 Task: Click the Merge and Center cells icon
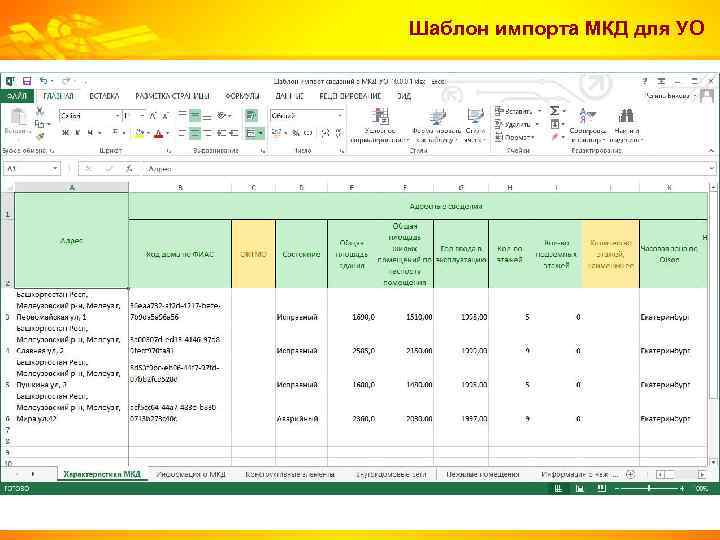click(x=252, y=133)
